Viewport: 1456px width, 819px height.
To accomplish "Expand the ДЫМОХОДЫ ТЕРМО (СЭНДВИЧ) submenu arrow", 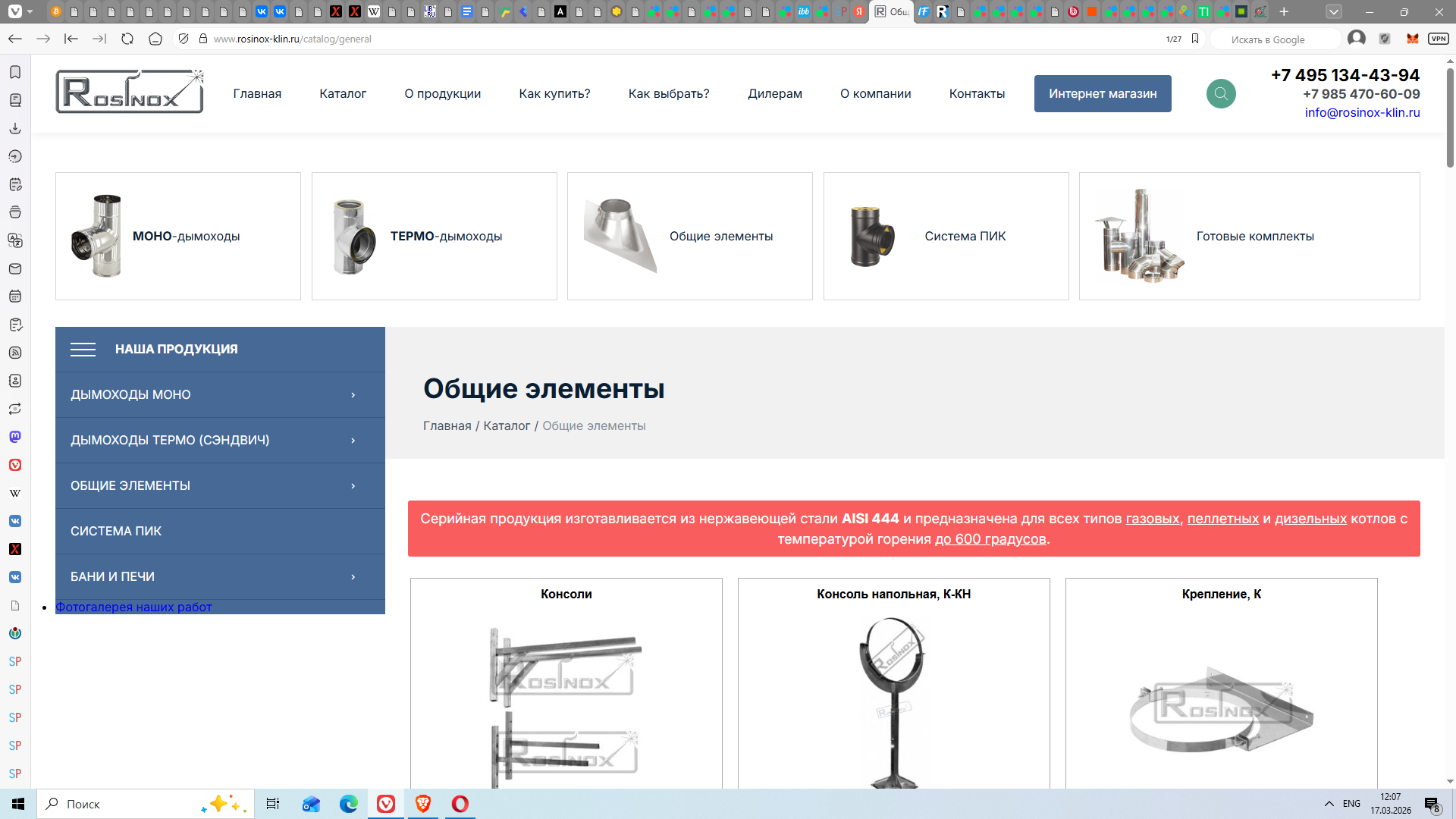I will tap(353, 441).
